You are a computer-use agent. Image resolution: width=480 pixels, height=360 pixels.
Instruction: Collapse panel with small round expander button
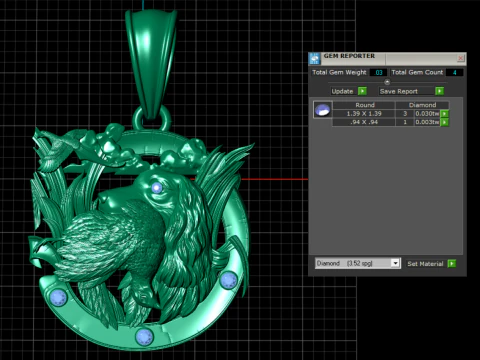point(387,82)
